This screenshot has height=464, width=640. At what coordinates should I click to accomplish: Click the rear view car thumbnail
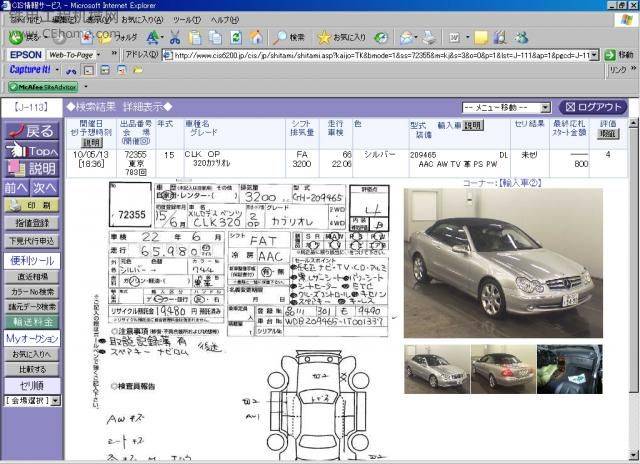[x=503, y=369]
